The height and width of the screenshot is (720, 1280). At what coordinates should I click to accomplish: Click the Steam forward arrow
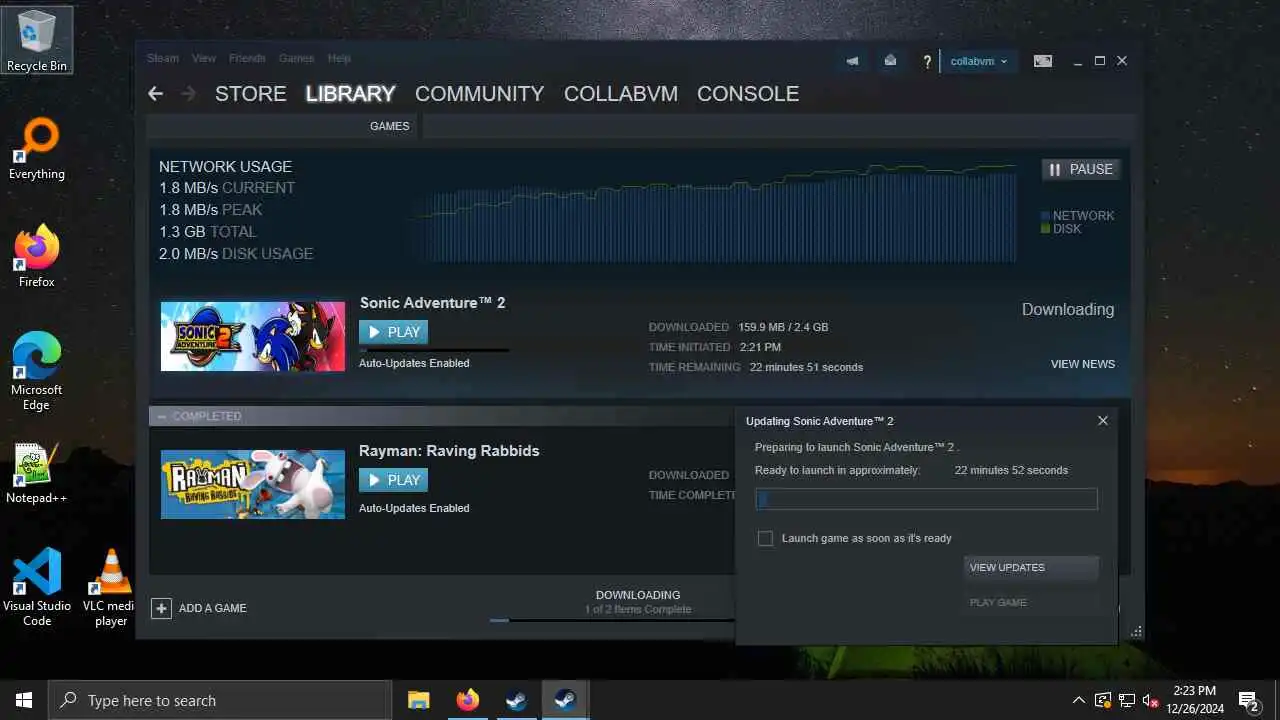[x=188, y=93]
